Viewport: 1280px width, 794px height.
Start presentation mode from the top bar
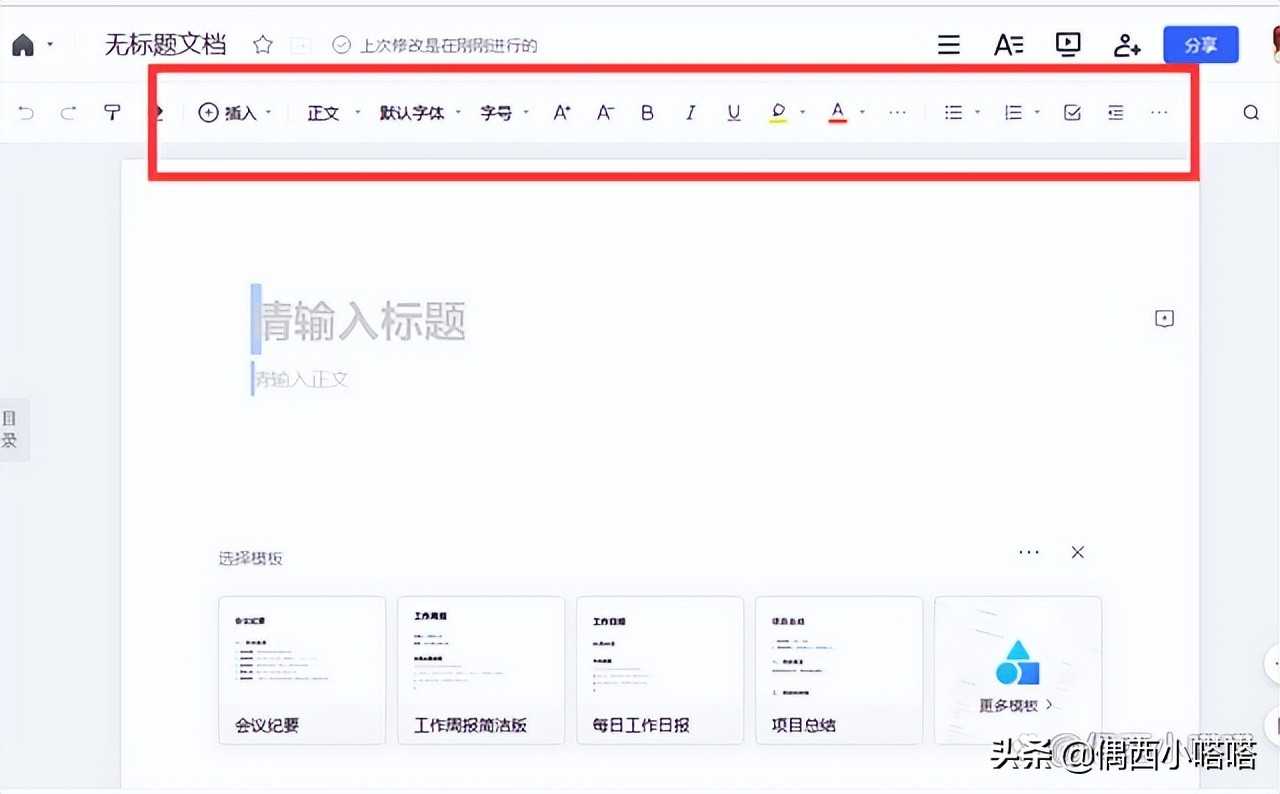pos(1068,44)
